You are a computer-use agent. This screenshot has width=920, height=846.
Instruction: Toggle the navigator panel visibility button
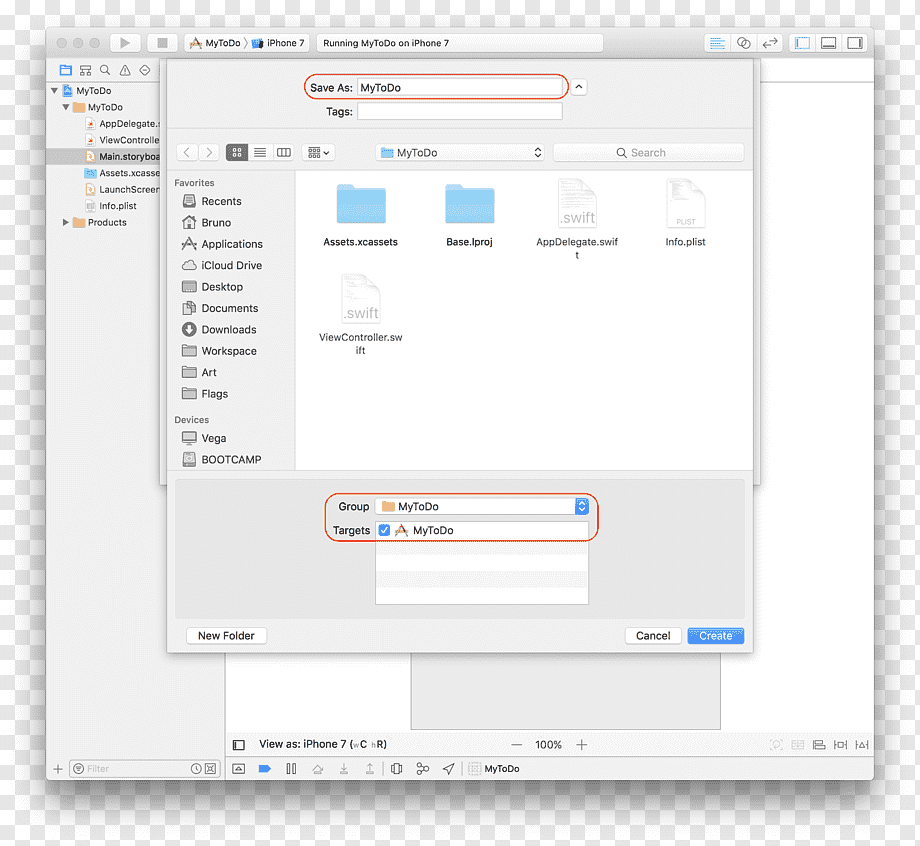point(802,43)
